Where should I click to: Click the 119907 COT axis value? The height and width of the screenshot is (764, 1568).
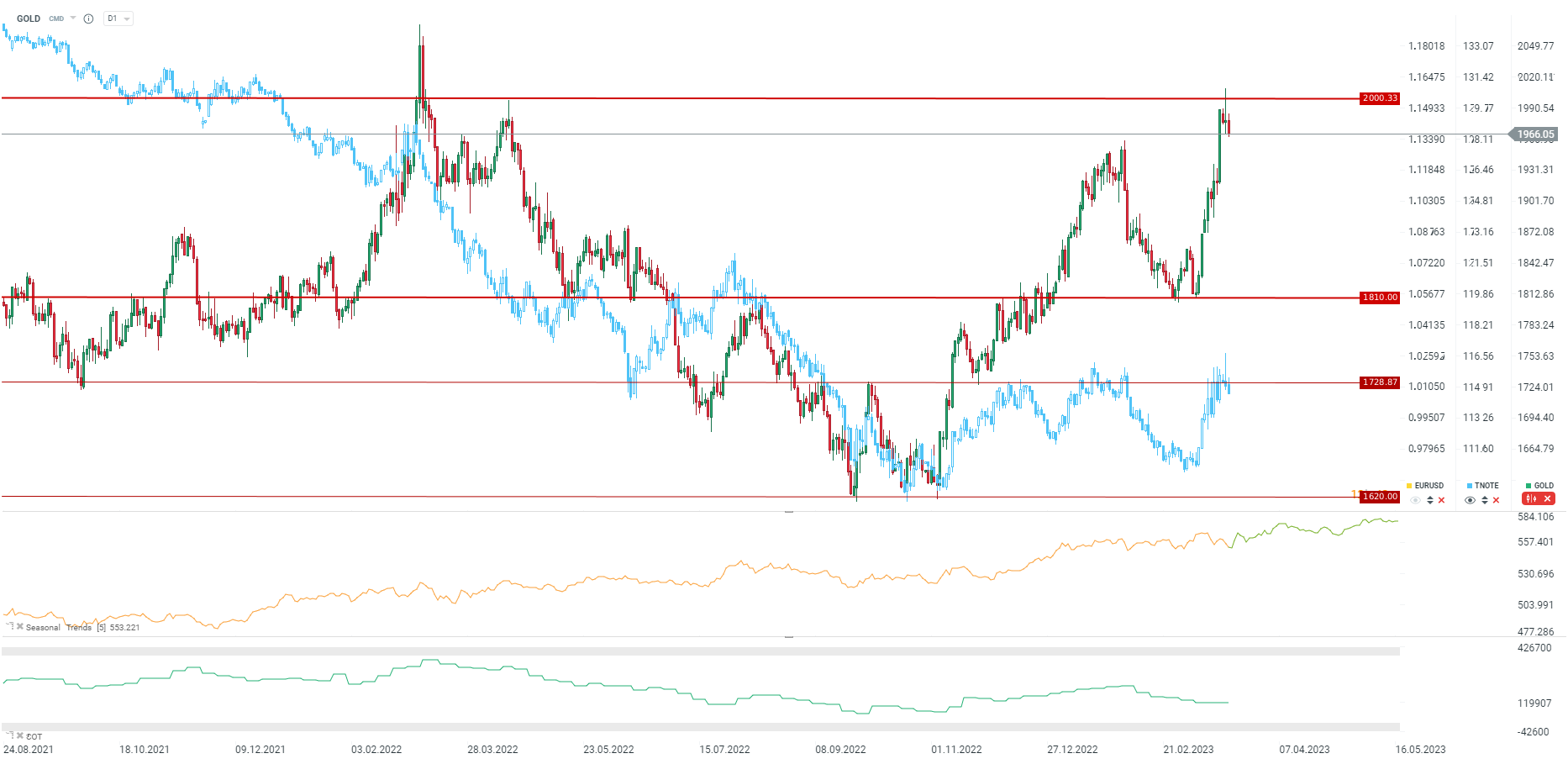(x=1534, y=703)
